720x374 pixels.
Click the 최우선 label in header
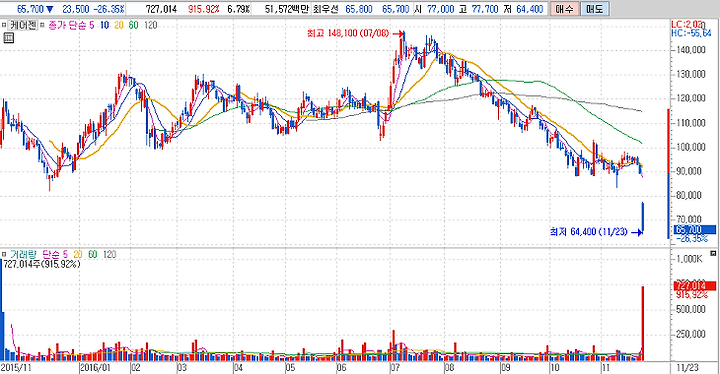(x=325, y=9)
